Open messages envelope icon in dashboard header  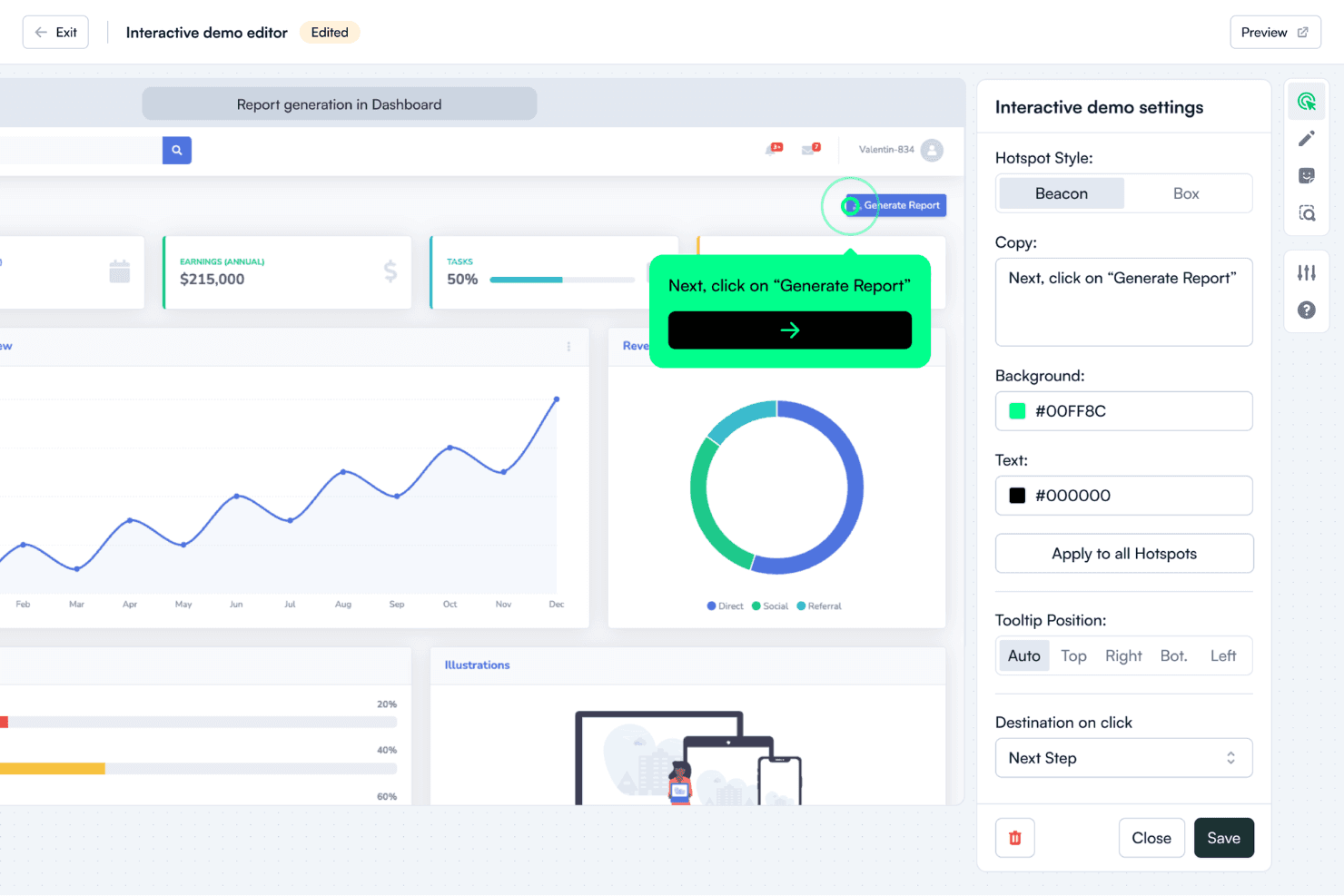point(810,149)
